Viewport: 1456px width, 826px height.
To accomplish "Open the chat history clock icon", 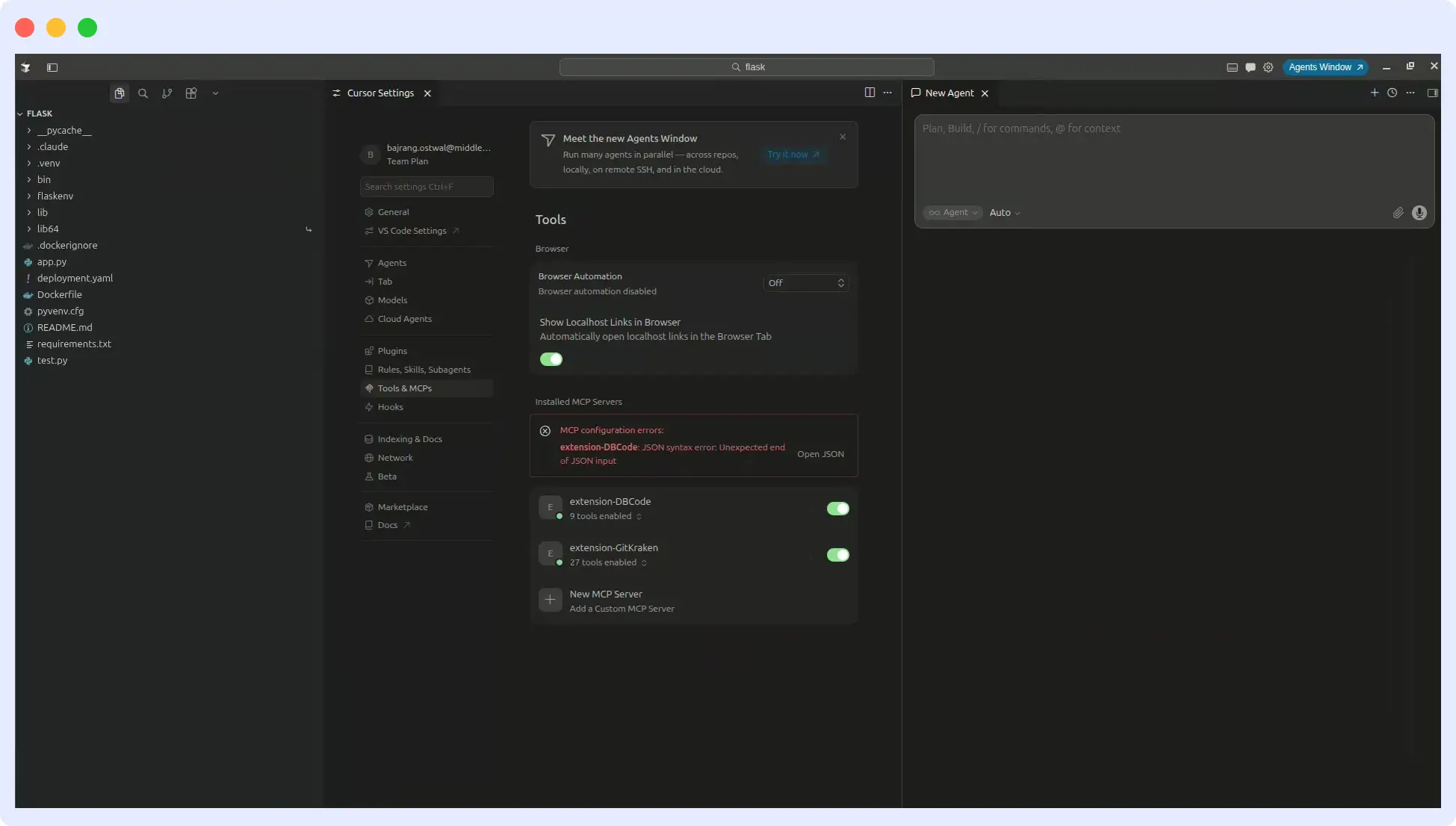I will (x=1392, y=93).
